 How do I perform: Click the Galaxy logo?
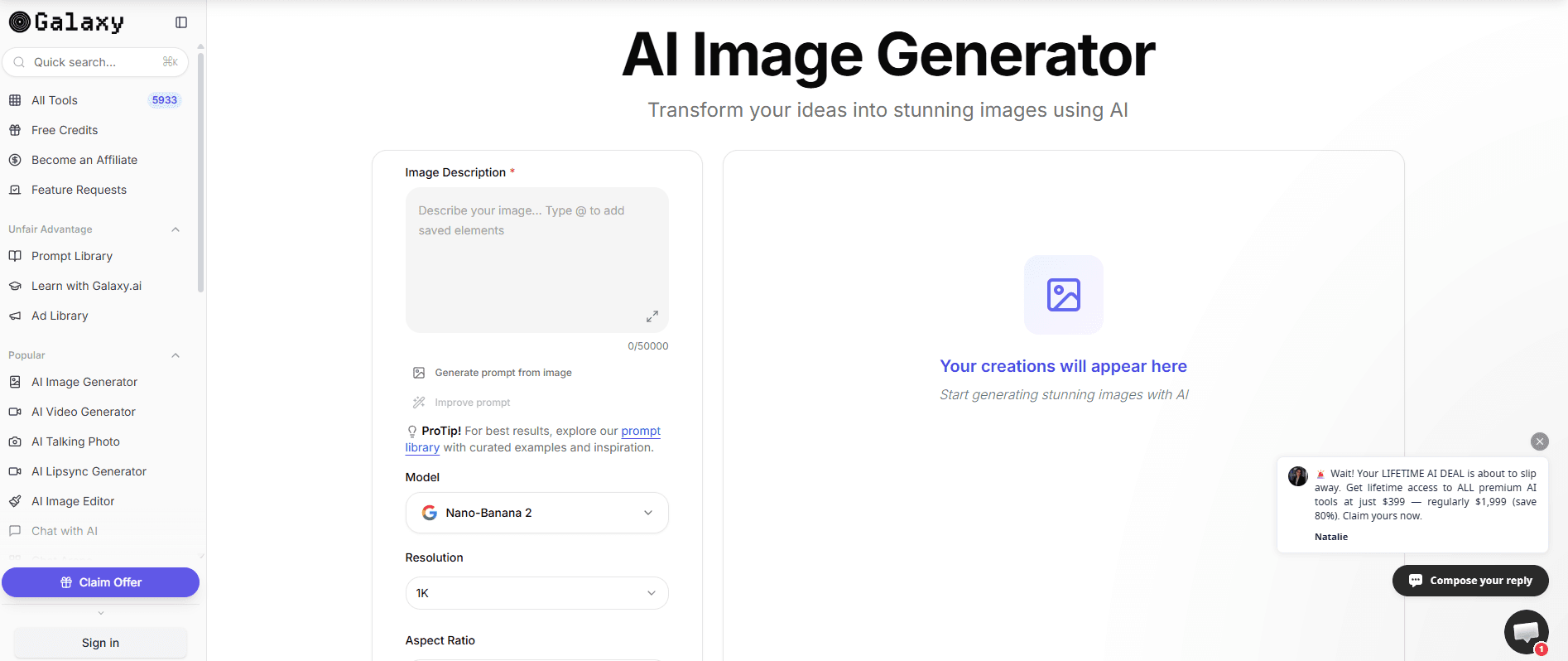pyautogui.click(x=66, y=22)
